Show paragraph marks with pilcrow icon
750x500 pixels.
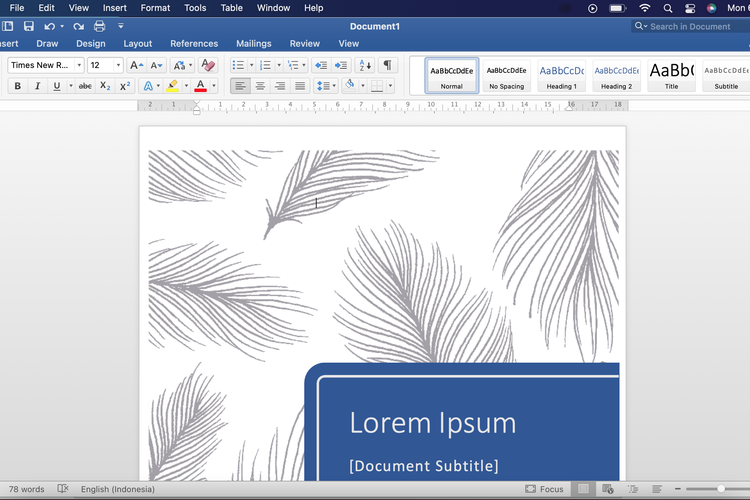[387, 66]
